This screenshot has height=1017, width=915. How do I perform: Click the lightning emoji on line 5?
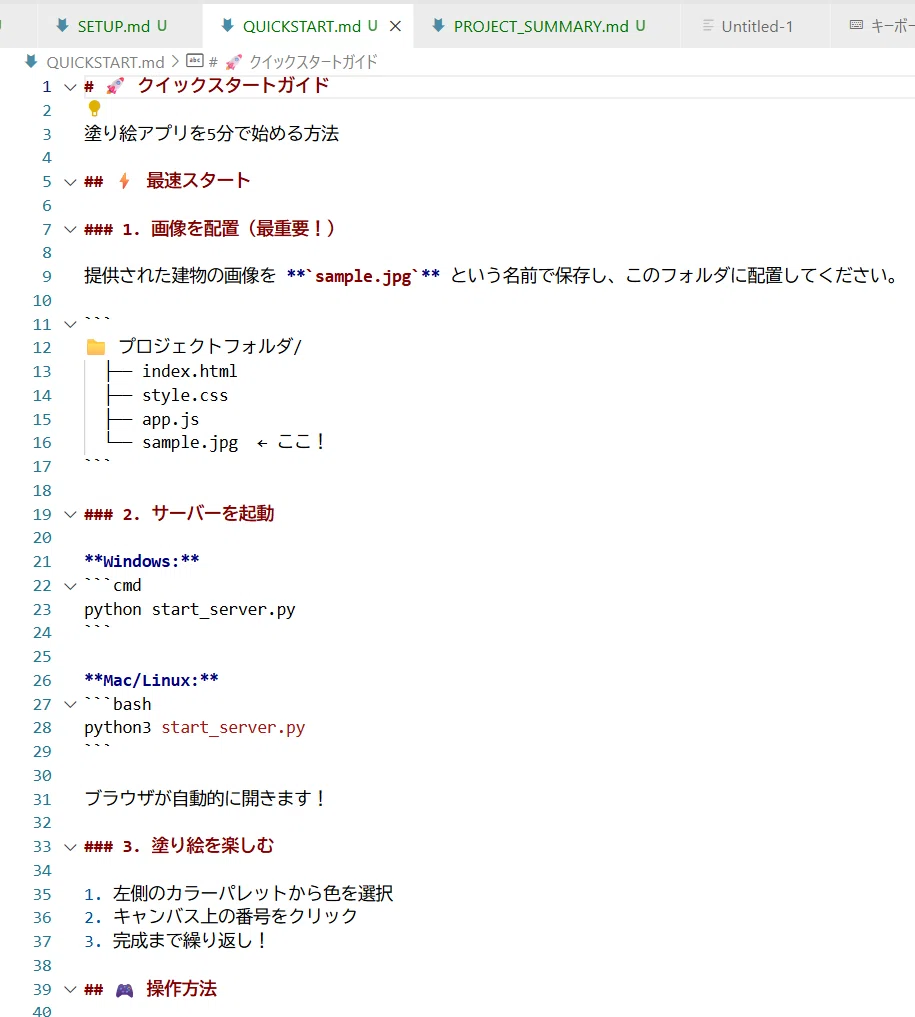point(125,181)
